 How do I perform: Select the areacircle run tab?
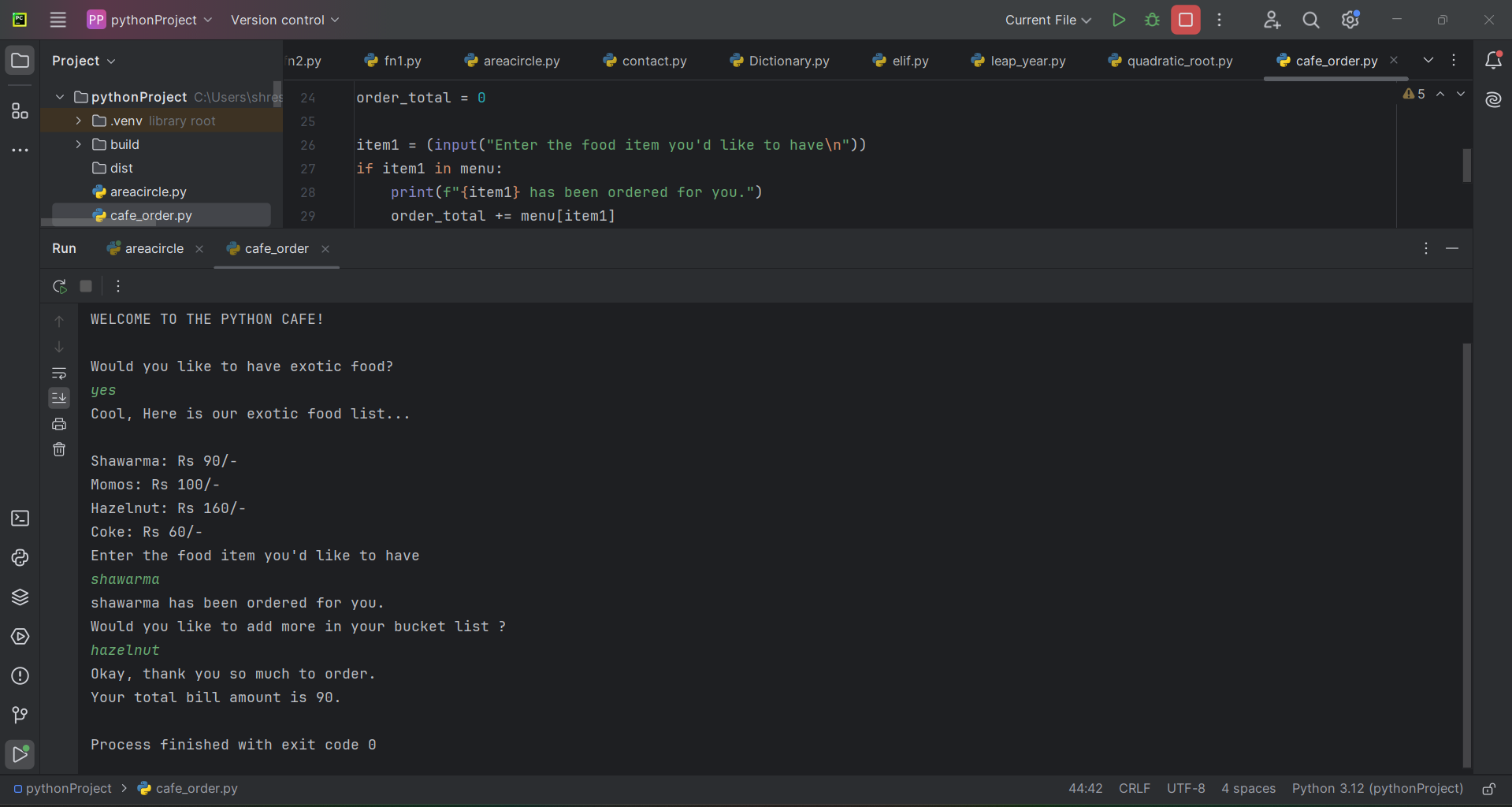146,248
